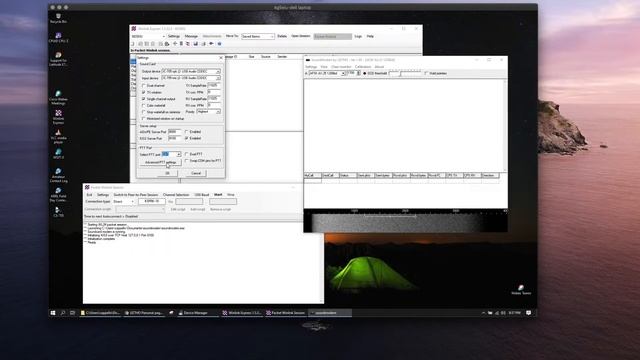The width and height of the screenshot is (640, 360).
Task: Click the Advanced PTT settings button
Action: click(161, 162)
